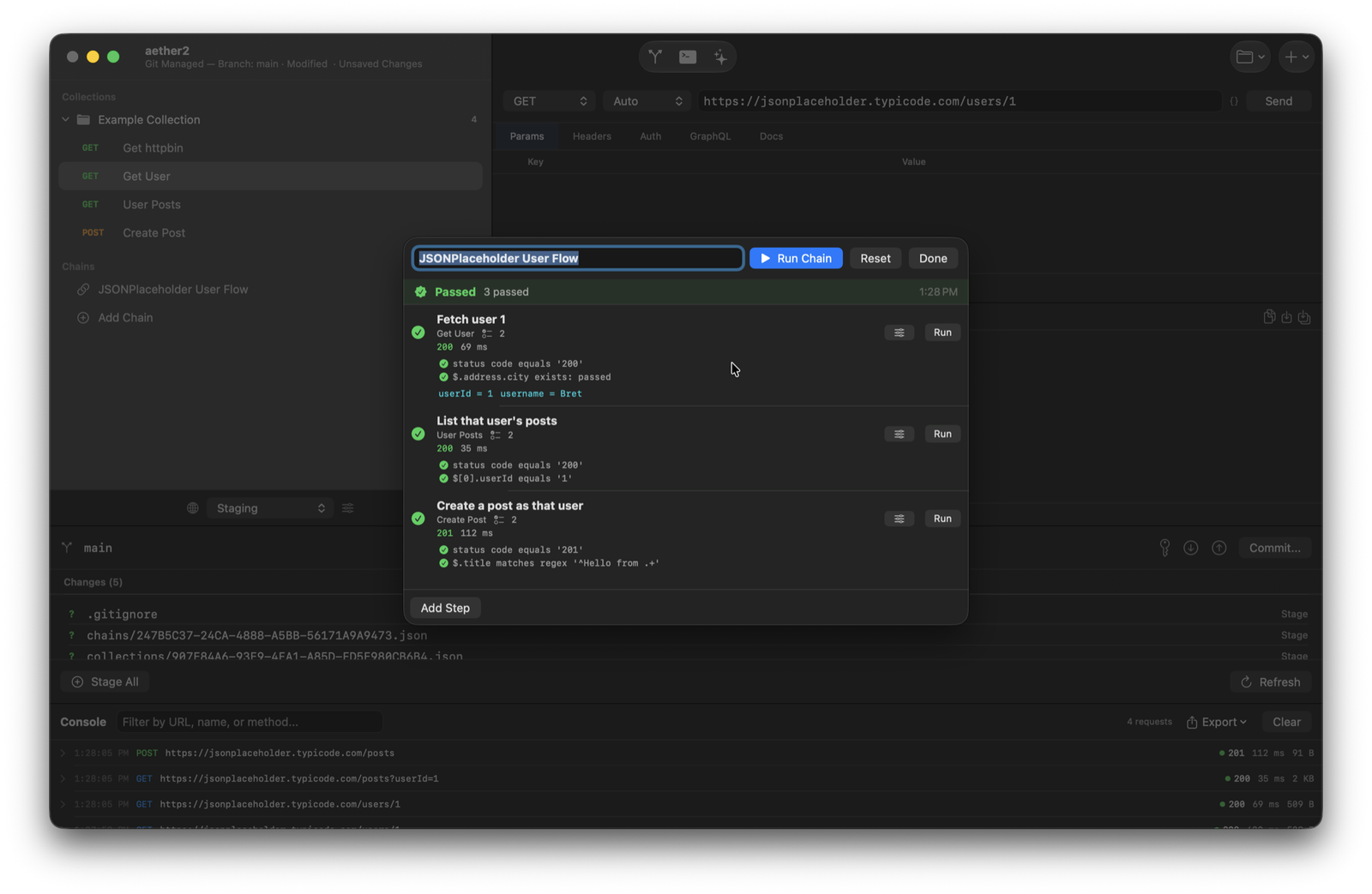Click the save-all response icon

point(1304,317)
